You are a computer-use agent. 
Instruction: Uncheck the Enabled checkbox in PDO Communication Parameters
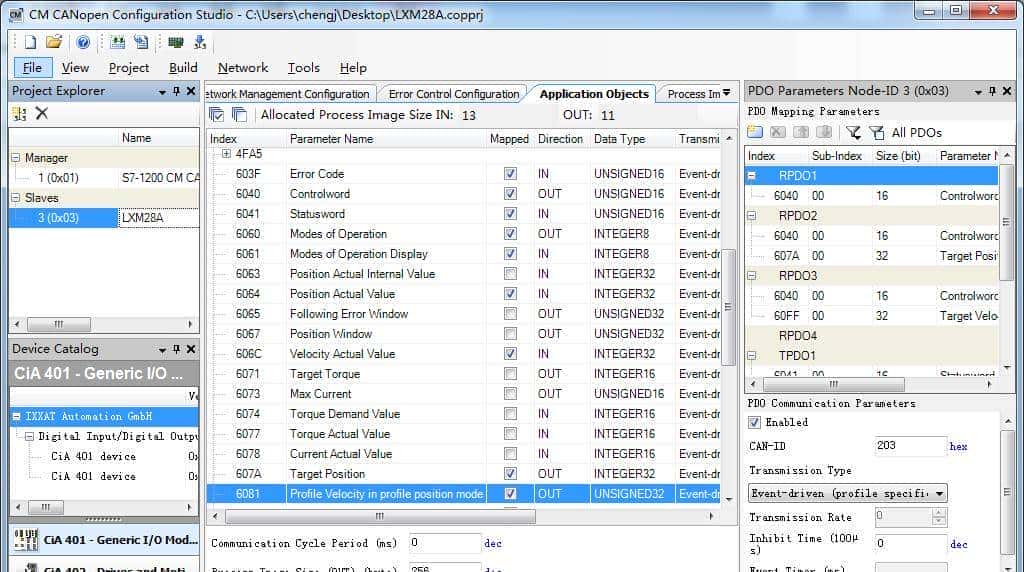(755, 422)
